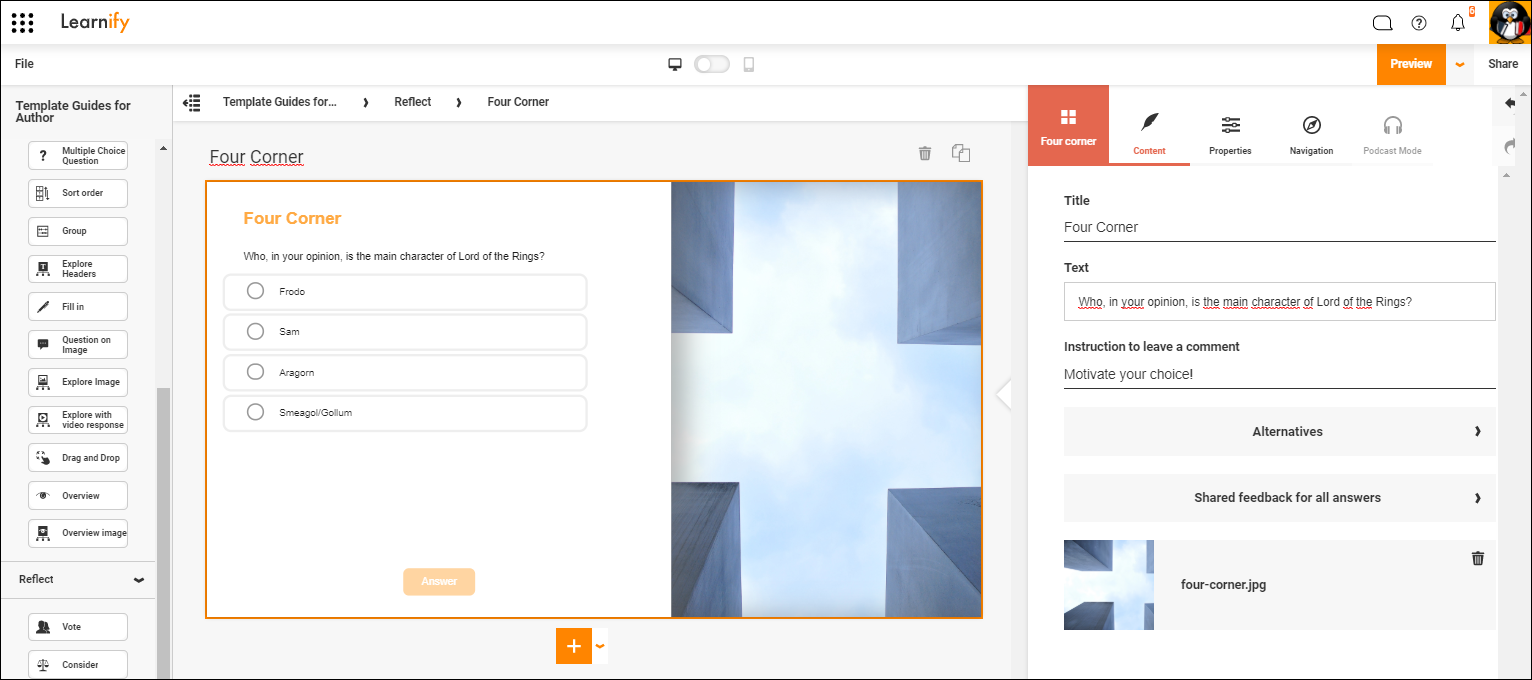This screenshot has width=1532, height=680.
Task: Choose the Fill in template
Action: point(77,306)
